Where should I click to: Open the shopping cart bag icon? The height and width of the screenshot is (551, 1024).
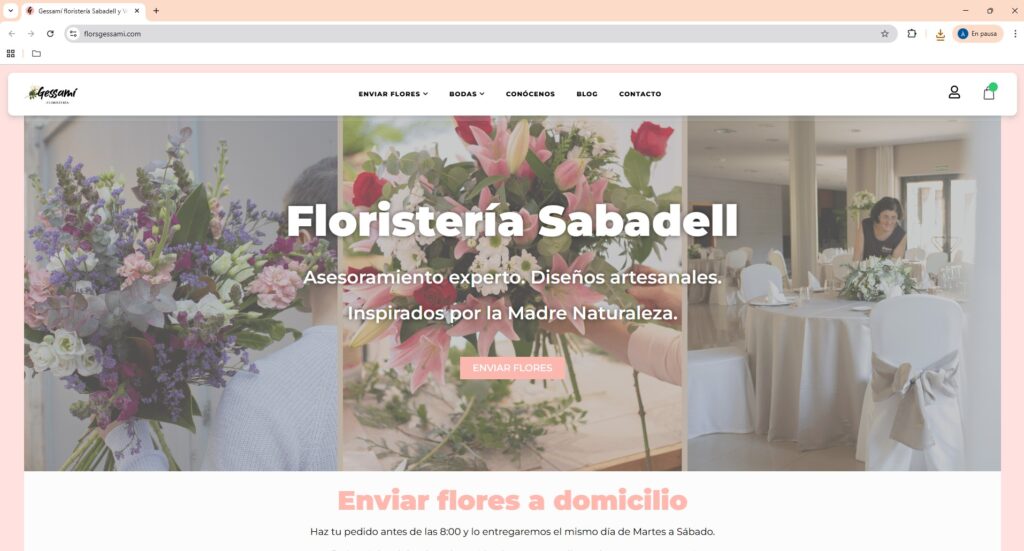pos(989,92)
